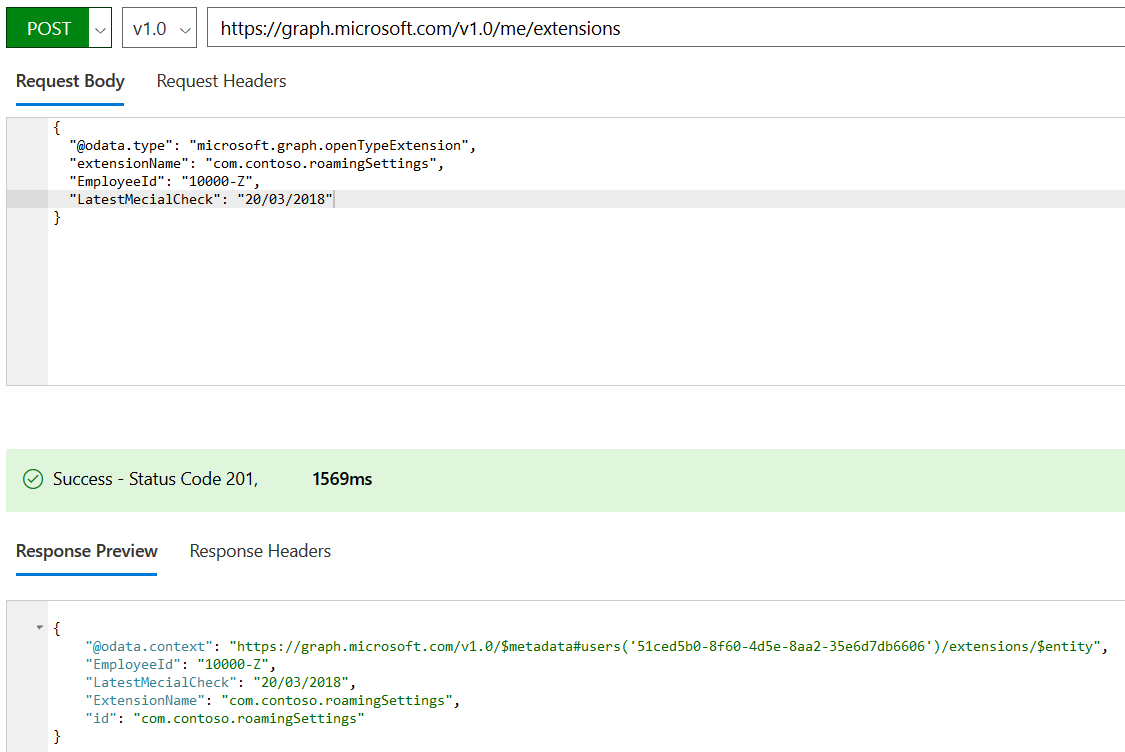Open the Response Headers tab

click(260, 551)
